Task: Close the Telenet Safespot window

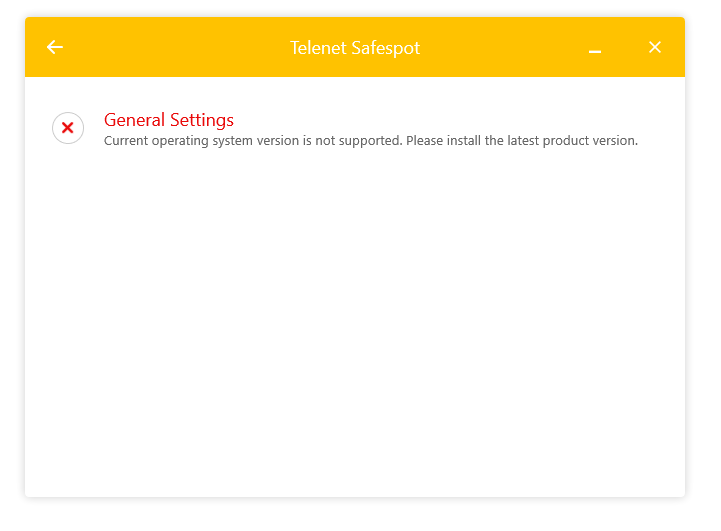Action: click(655, 47)
